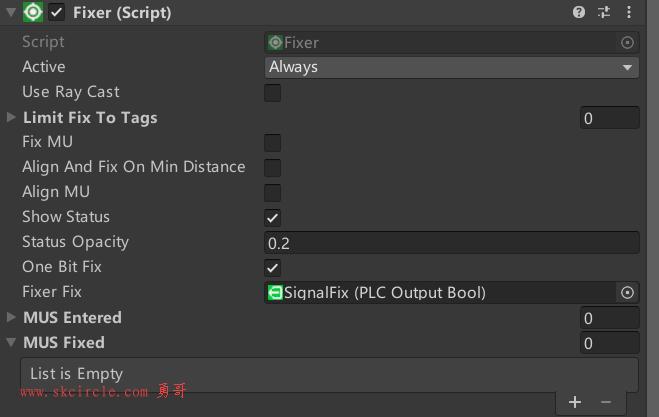The width and height of the screenshot is (659, 417).
Task: Uncheck the One Bit Fix checkbox
Action: (272, 268)
